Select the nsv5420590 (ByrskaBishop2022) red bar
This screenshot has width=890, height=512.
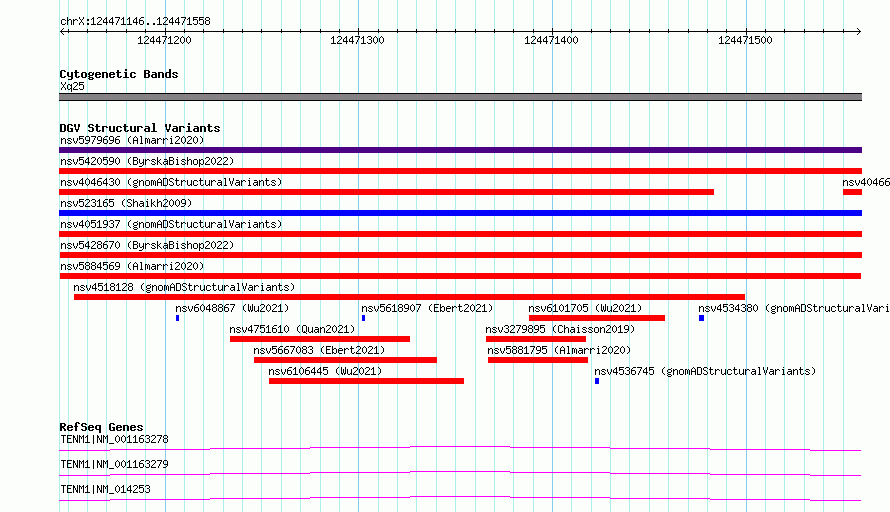(x=460, y=171)
